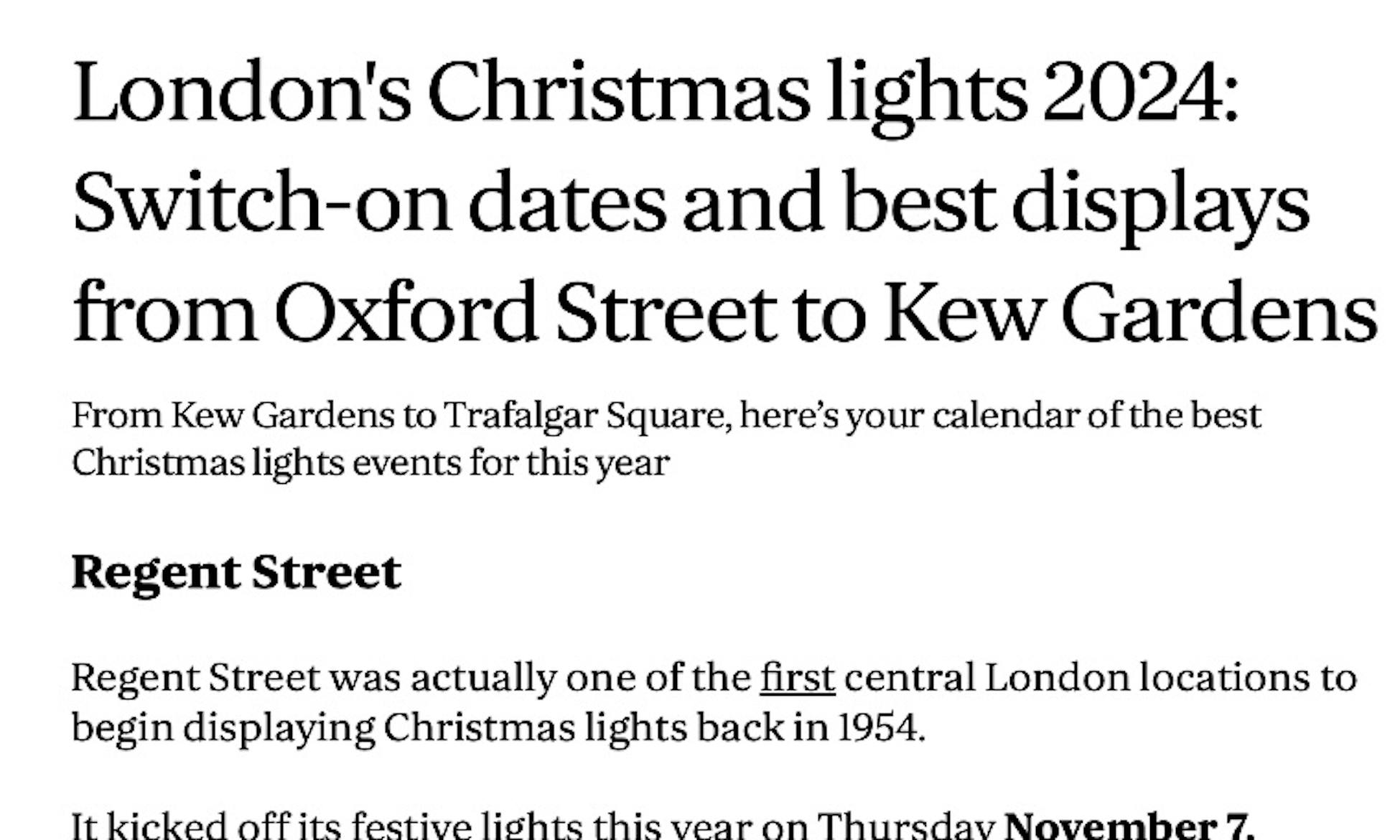
Task: Click the words "Kew Gardens" in the headline
Action: (x=1130, y=313)
